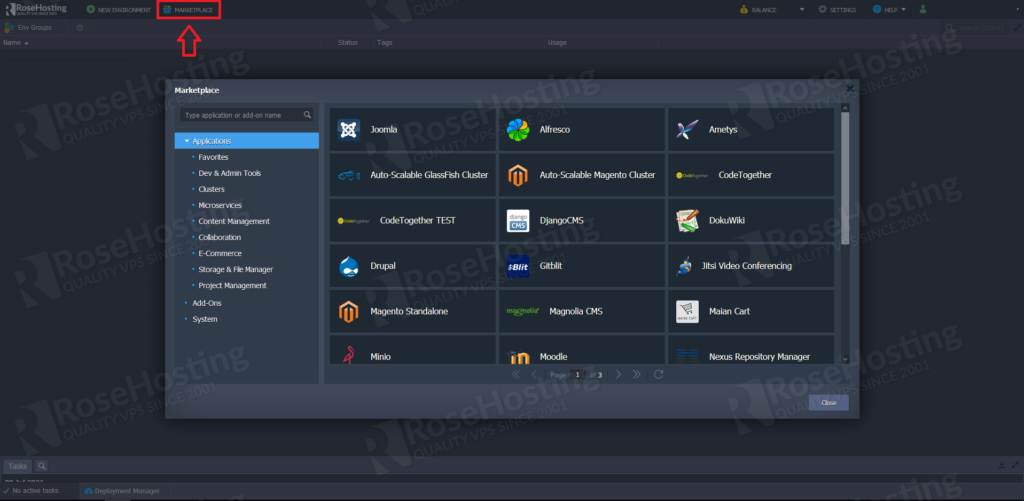Select Storage & File Manager category
Screen dimensions: 1024x501
tap(236, 269)
